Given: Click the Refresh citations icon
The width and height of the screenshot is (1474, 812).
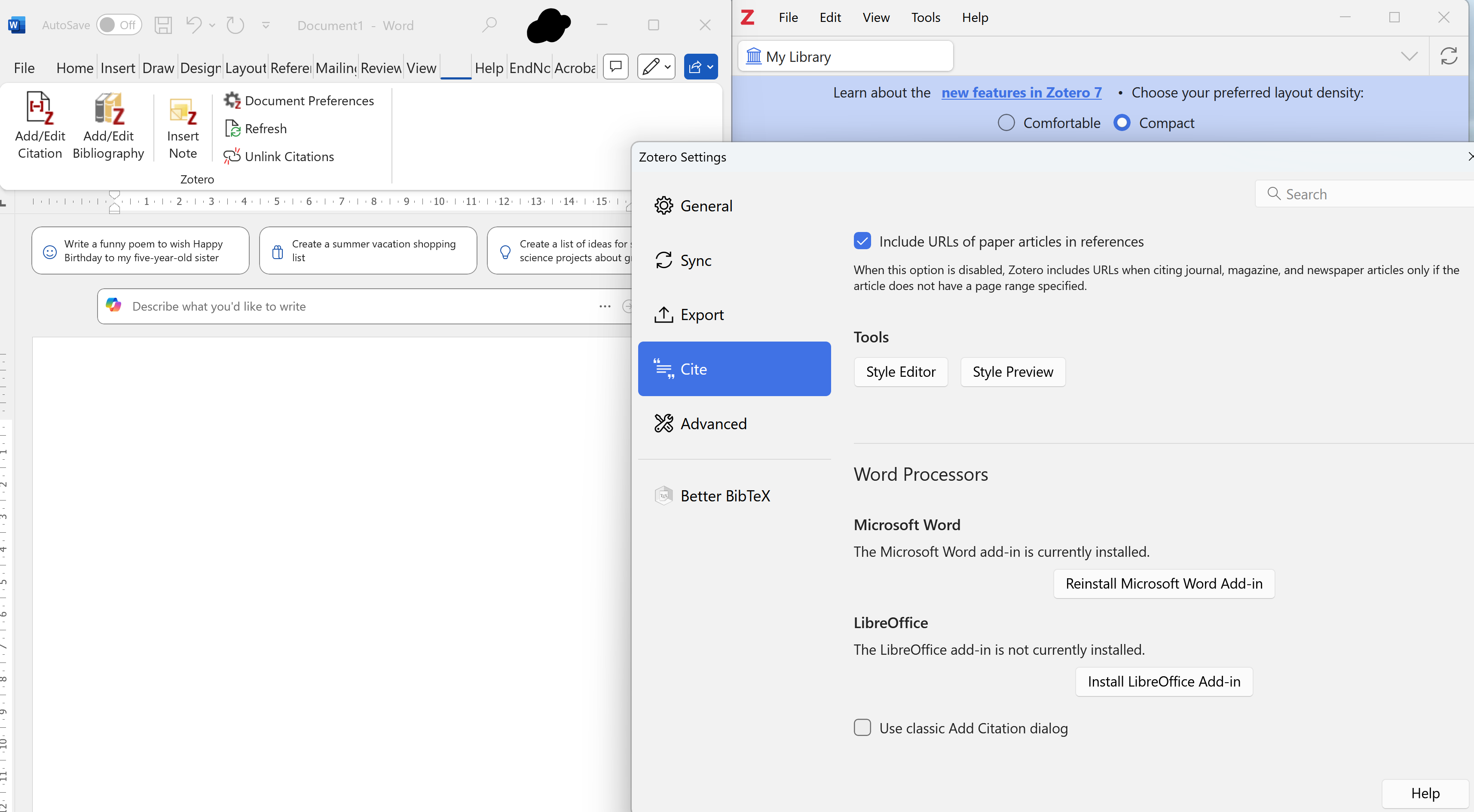Looking at the screenshot, I should point(232,129).
